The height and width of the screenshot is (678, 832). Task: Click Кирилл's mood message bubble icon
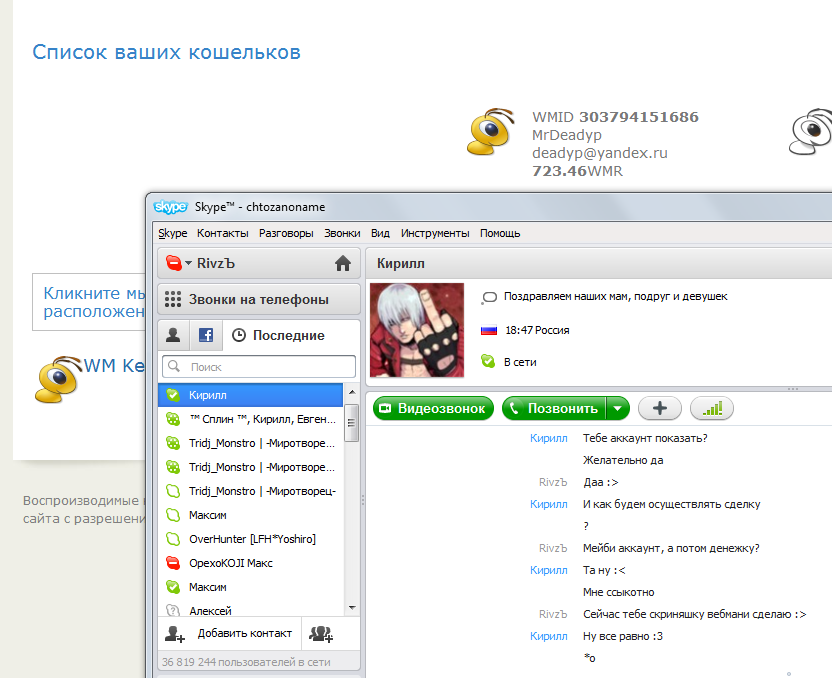489,298
